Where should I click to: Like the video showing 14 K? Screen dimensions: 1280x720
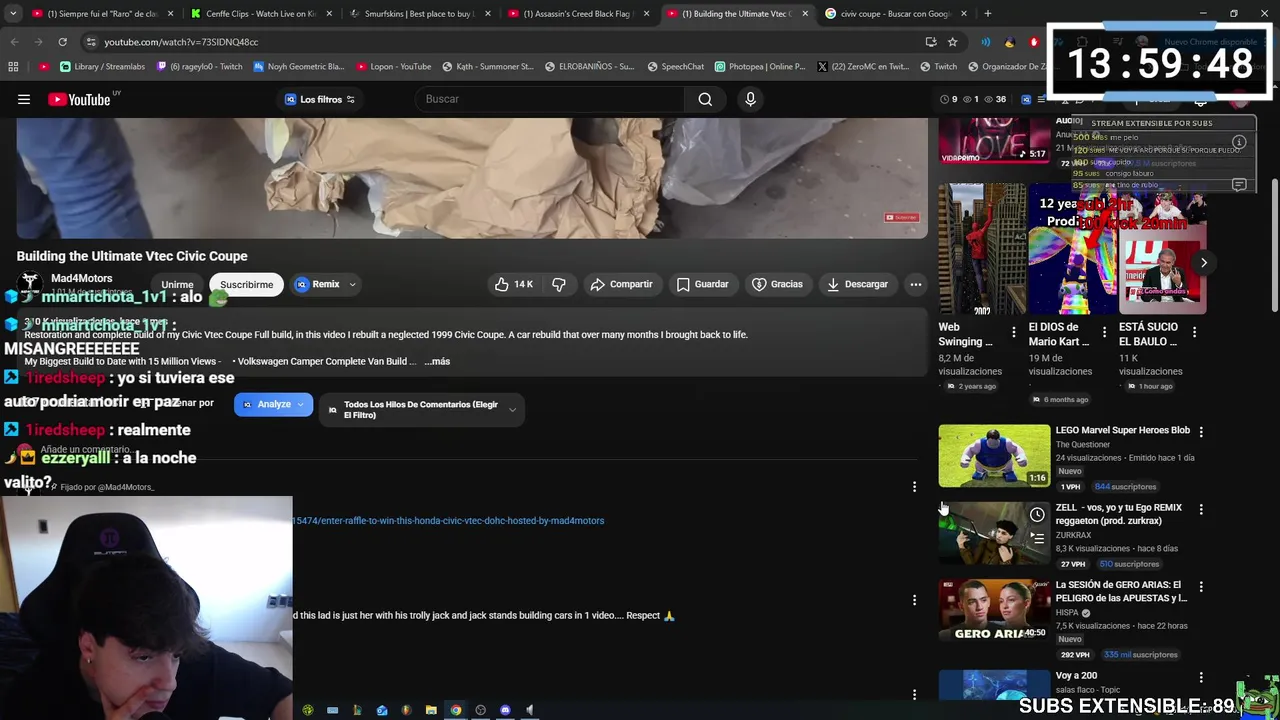tap(514, 284)
